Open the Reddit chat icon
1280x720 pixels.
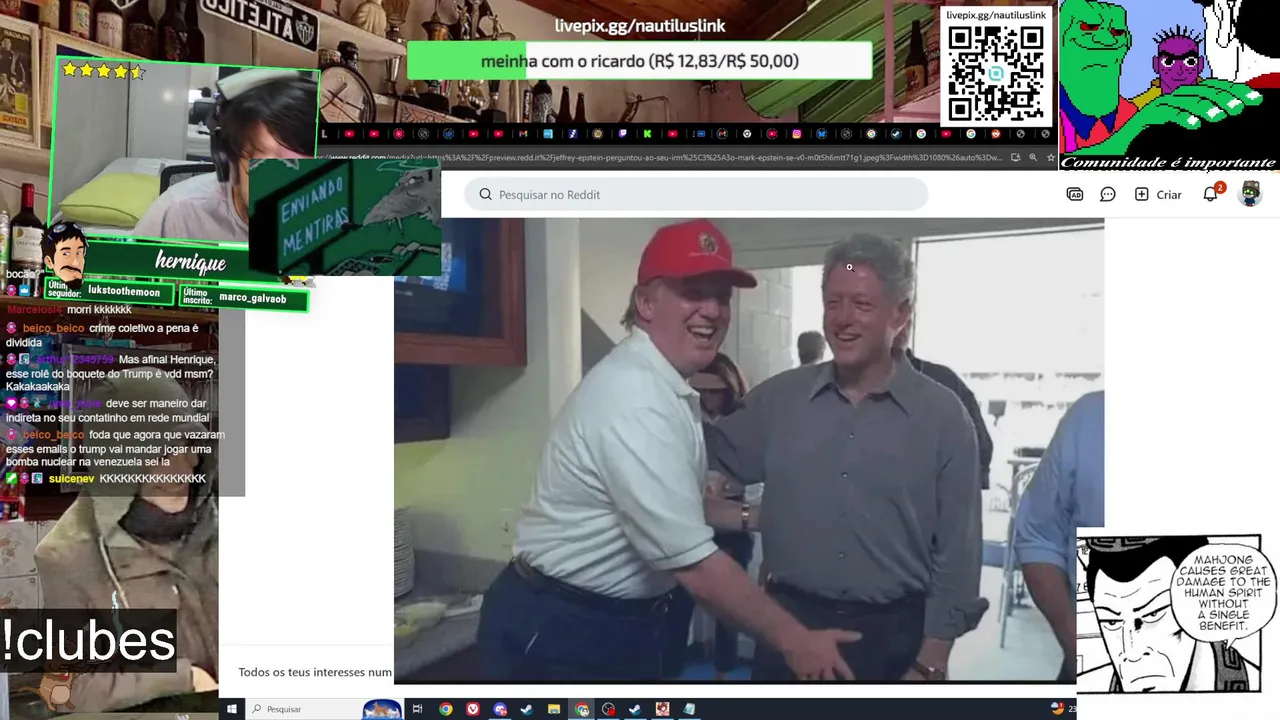coord(1108,194)
